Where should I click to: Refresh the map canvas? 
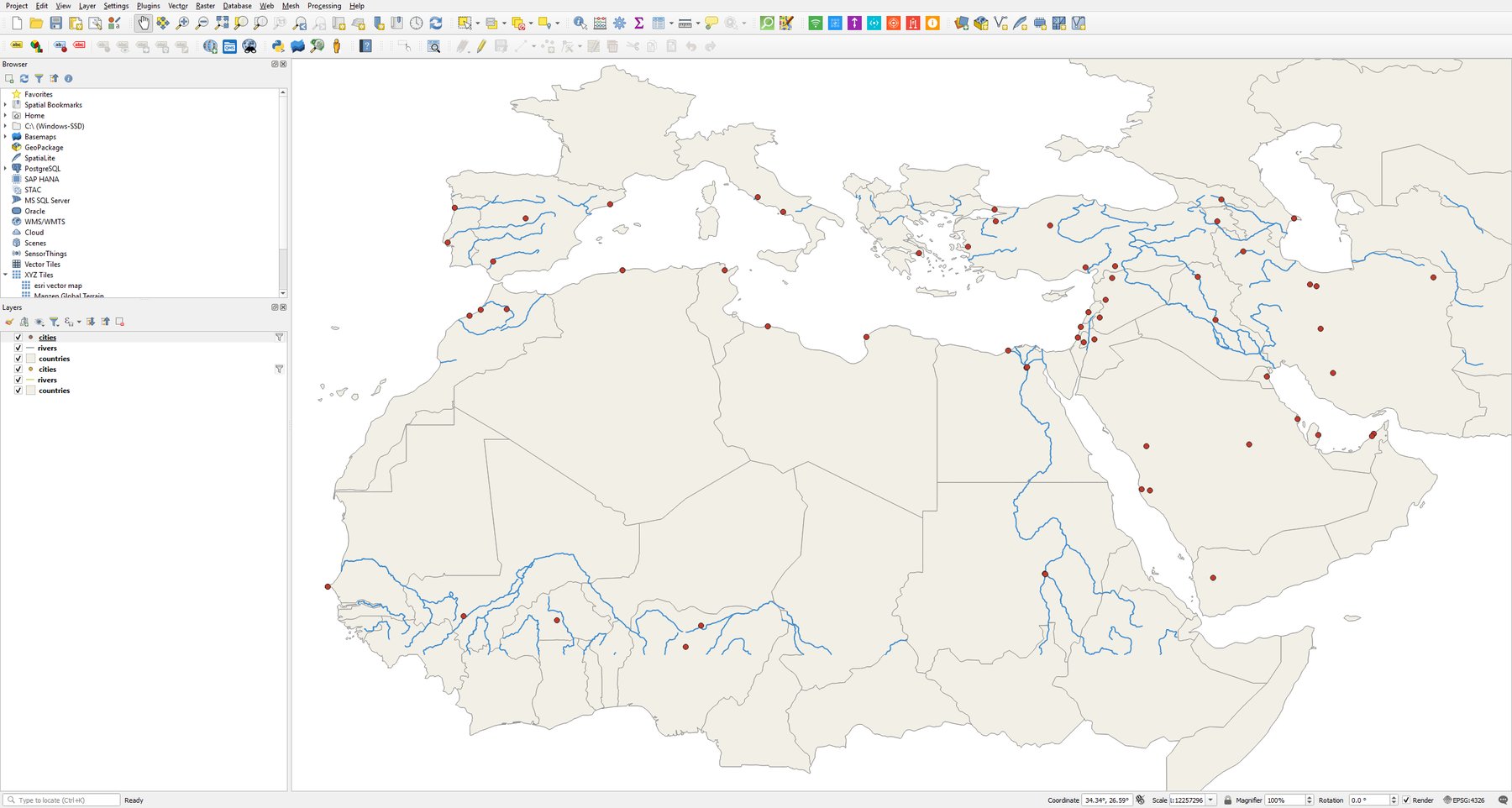pyautogui.click(x=436, y=24)
